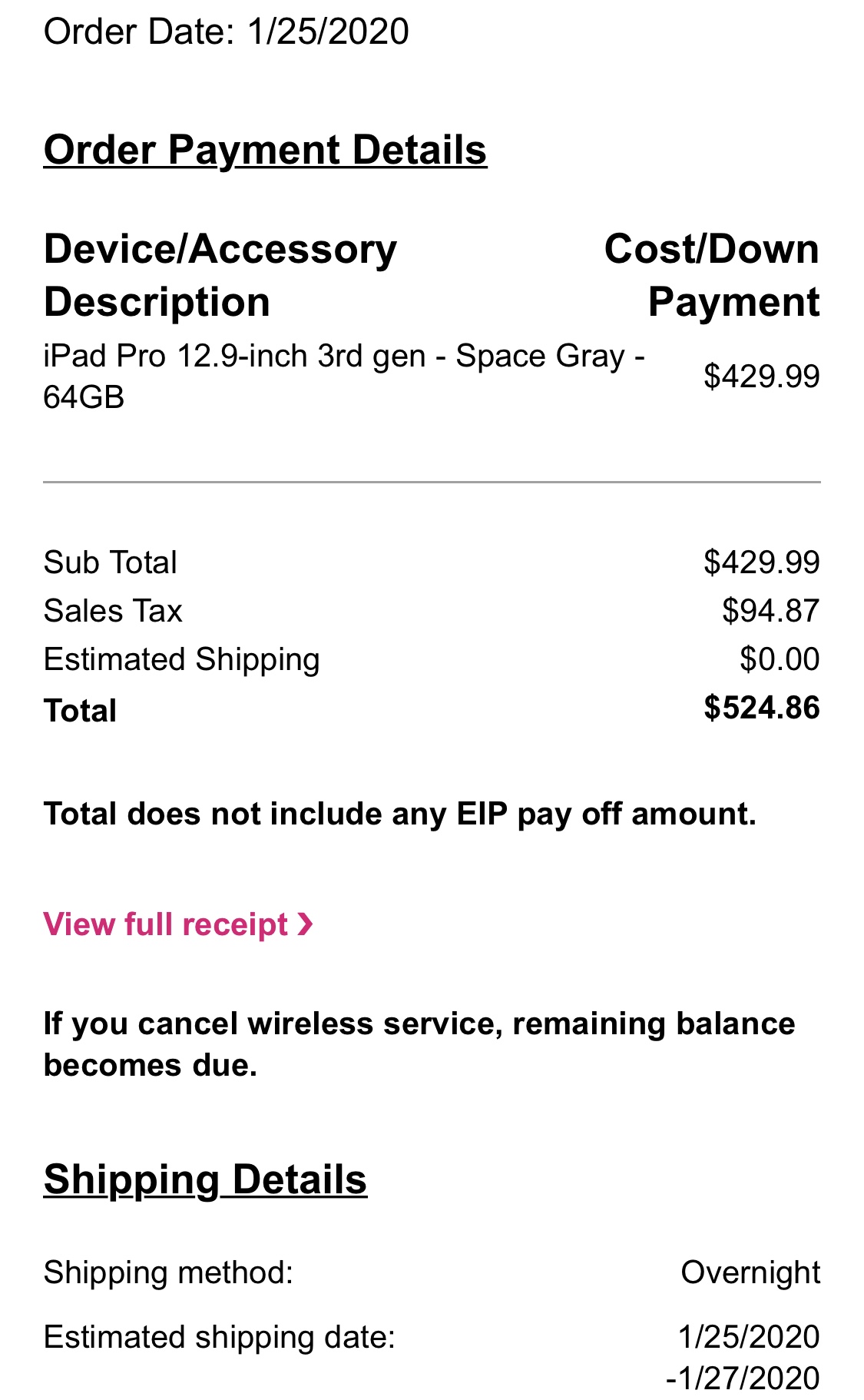Click the Estimated shipping date label
Screen dimensions: 864x1400
(219, 1338)
